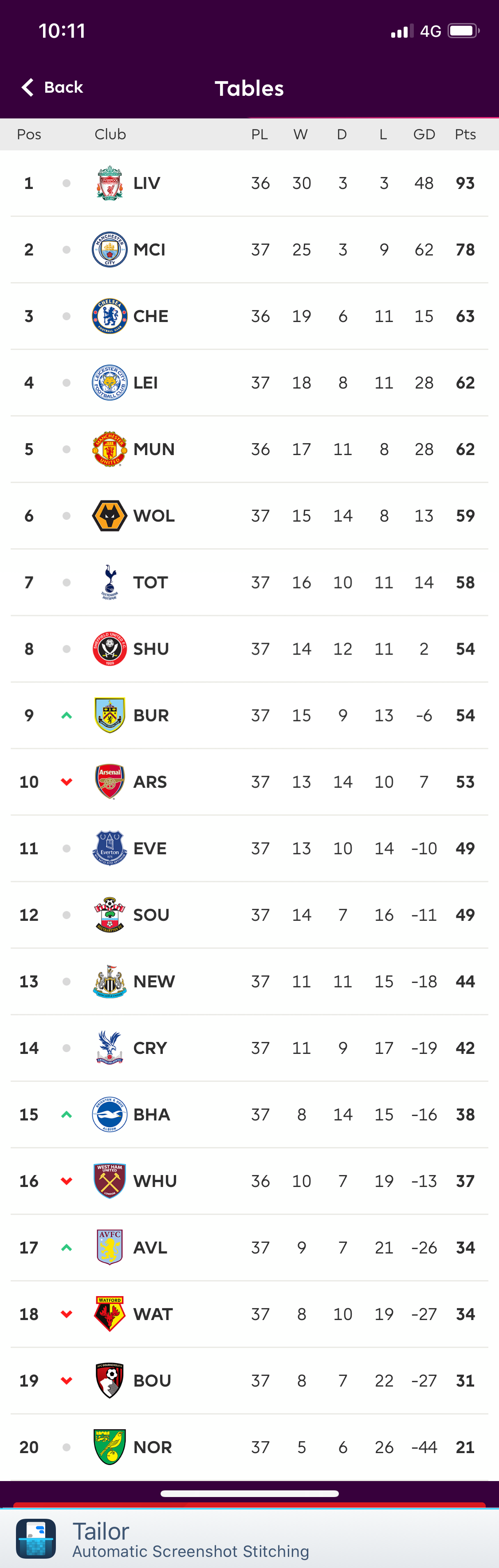Open the Arsenal cannon badge

[x=110, y=782]
